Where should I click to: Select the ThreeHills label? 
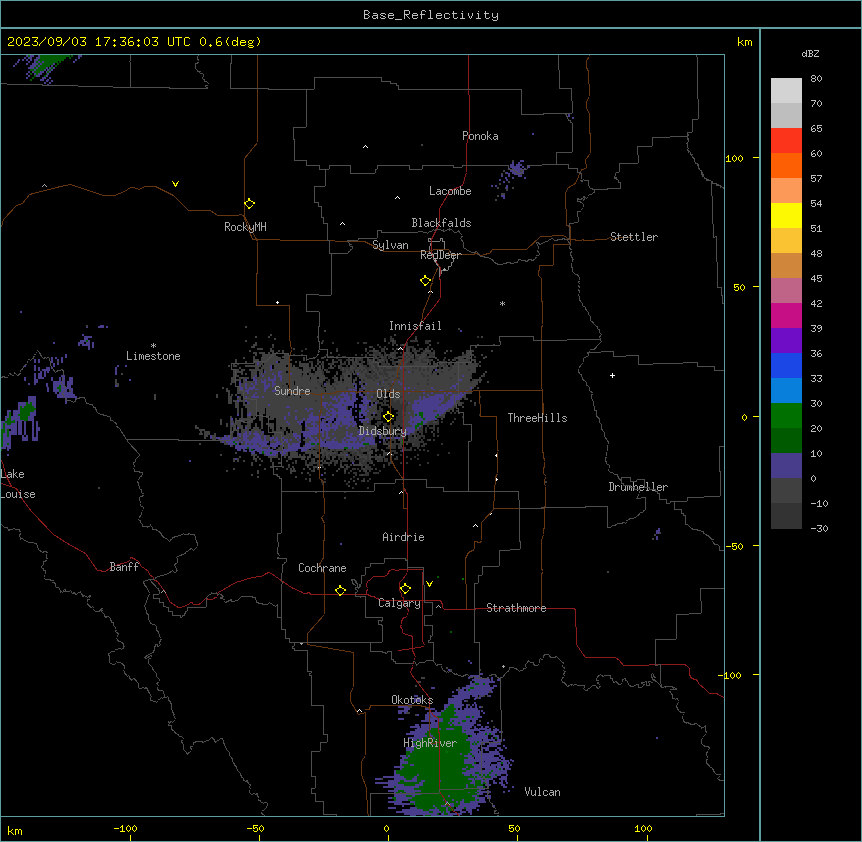537,418
